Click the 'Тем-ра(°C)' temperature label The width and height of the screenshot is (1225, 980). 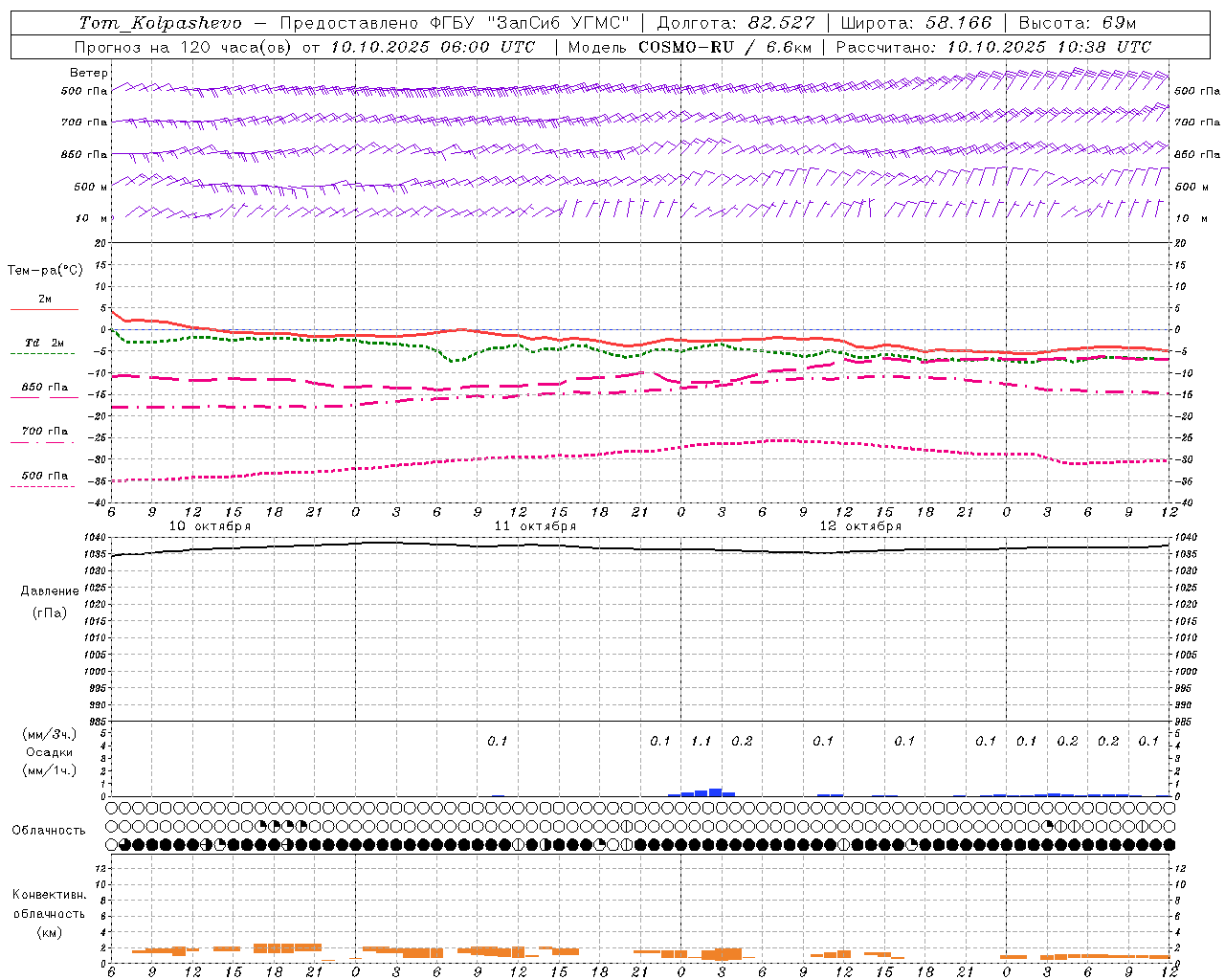[x=45, y=271]
